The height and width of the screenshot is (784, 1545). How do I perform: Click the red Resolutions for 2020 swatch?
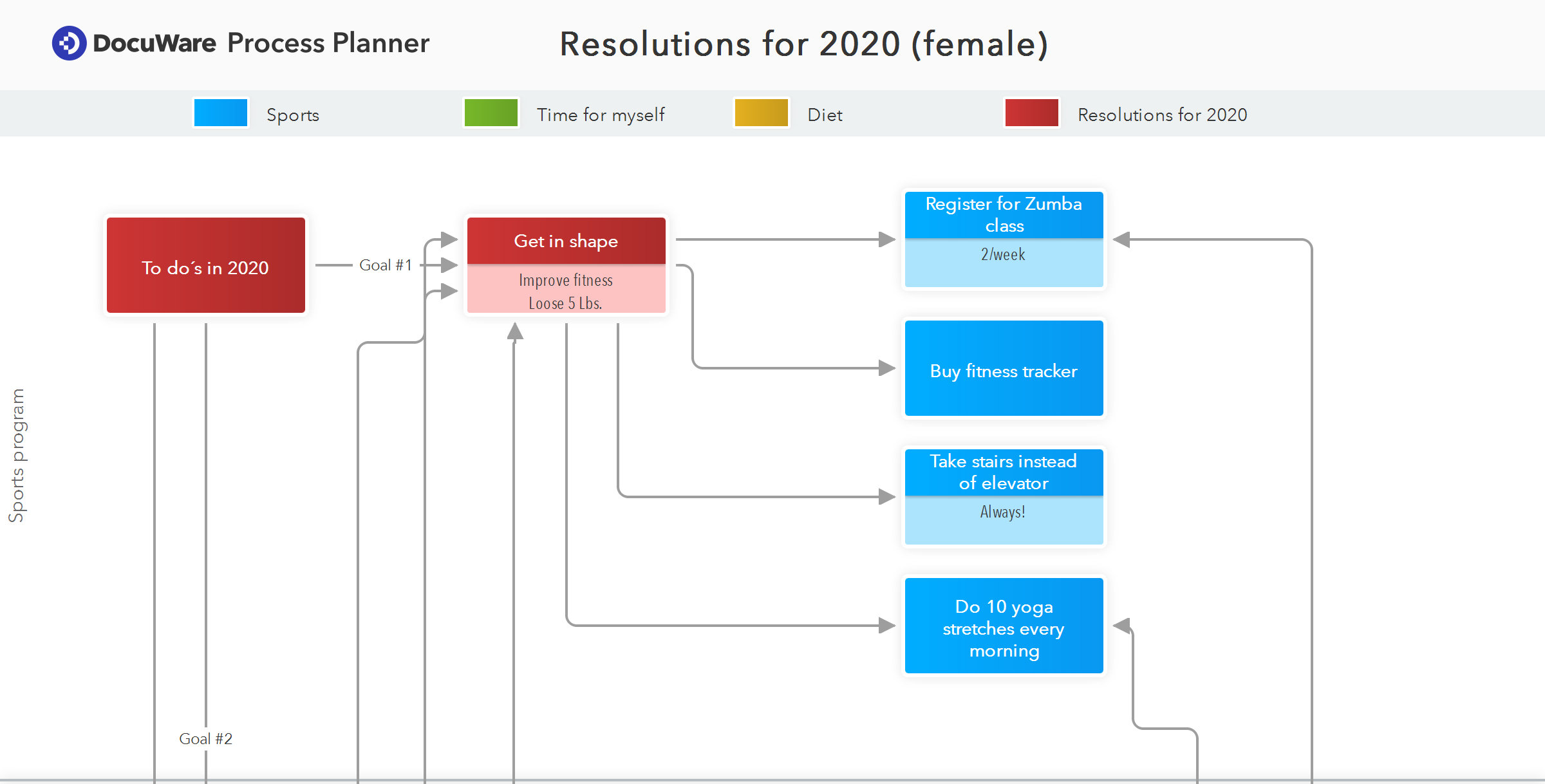tap(1031, 113)
